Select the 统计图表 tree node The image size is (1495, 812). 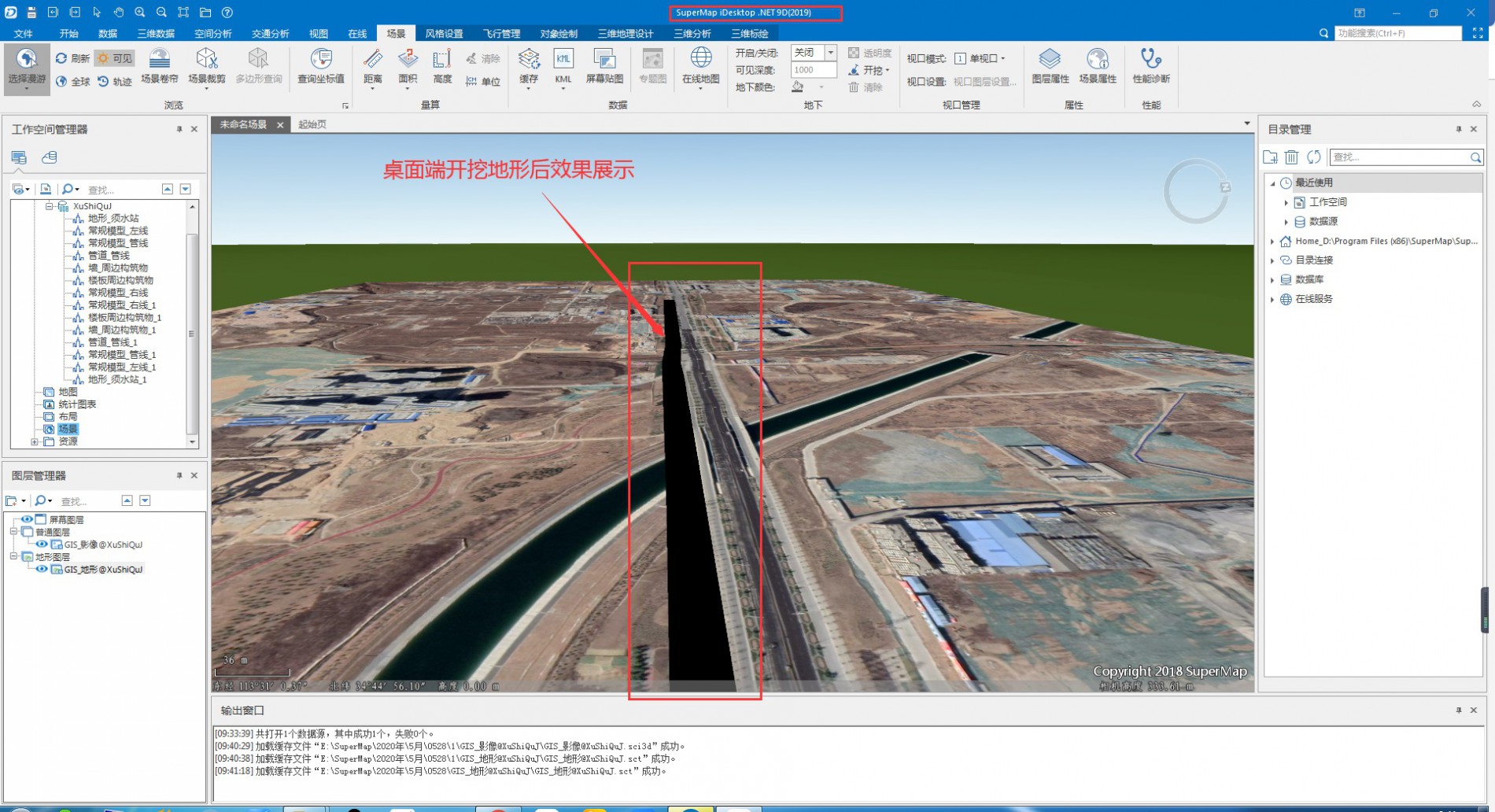point(77,404)
